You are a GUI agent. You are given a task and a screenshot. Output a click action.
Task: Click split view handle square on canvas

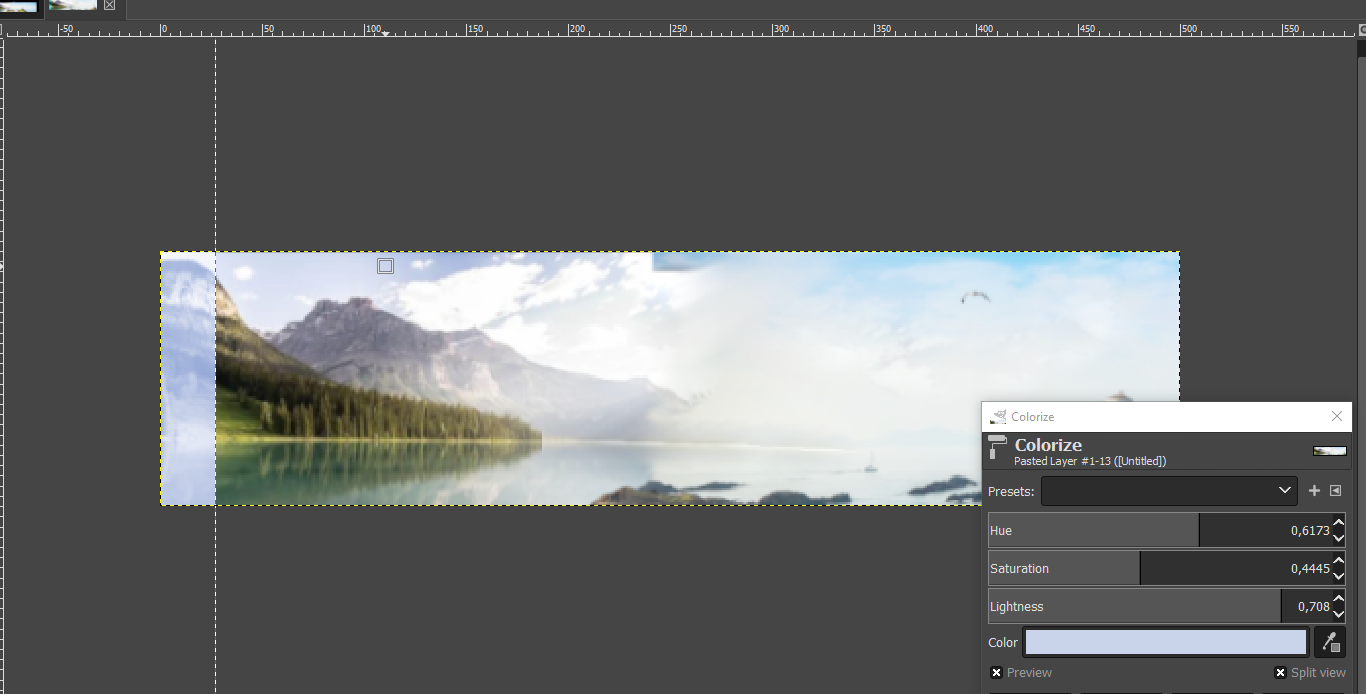[x=385, y=266]
